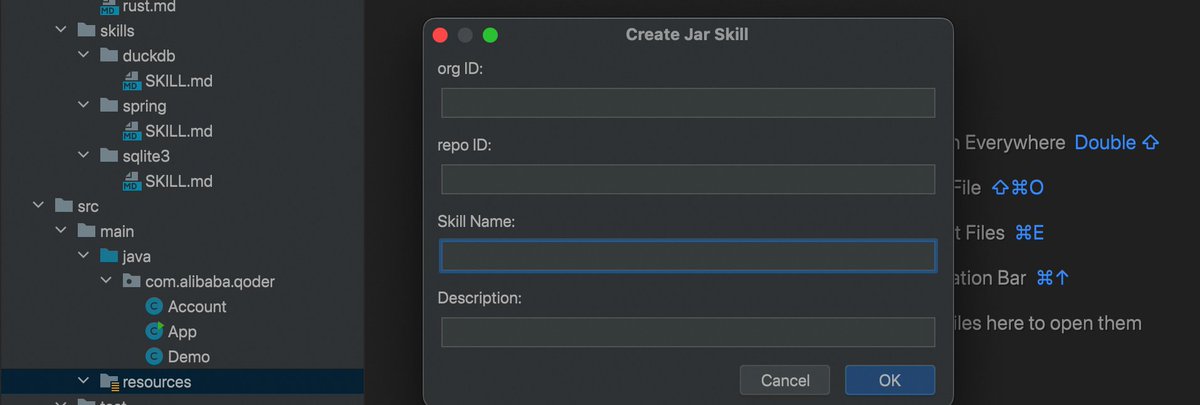Image resolution: width=1200 pixels, height=405 pixels.
Task: Select the Demo class label
Action: click(x=189, y=356)
